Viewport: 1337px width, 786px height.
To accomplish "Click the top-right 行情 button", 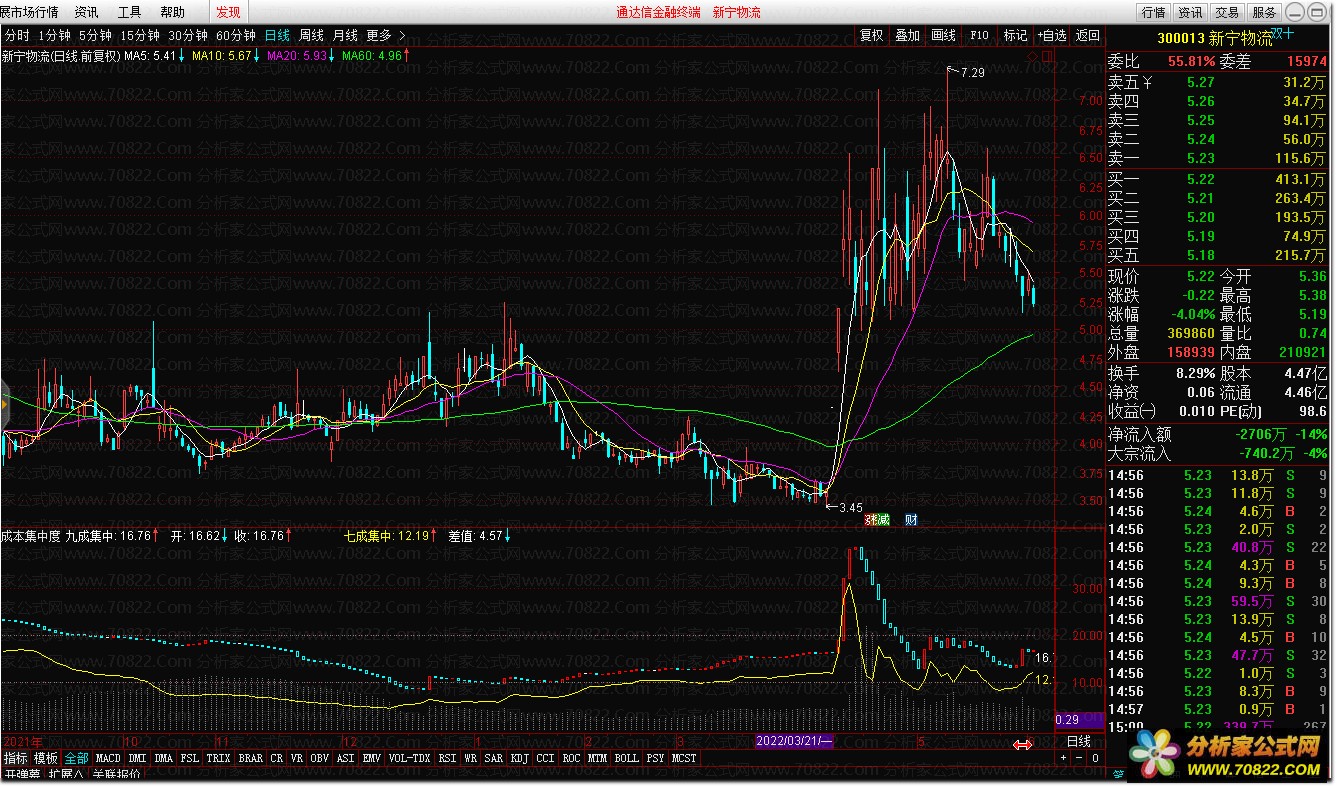I will 1153,13.
